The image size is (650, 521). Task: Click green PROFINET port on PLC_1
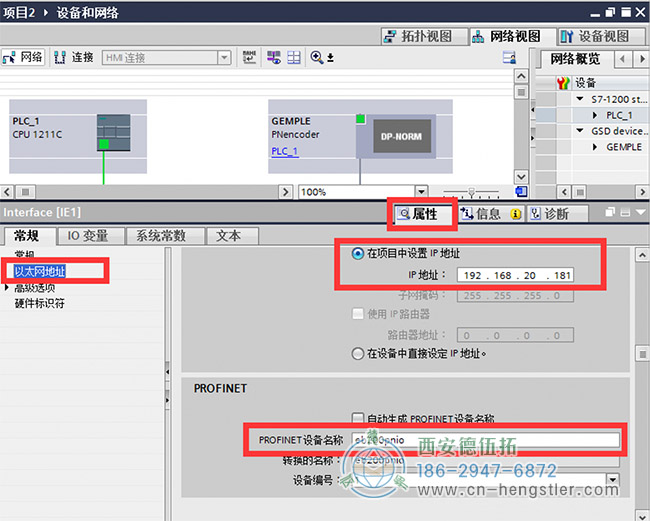pos(104,144)
